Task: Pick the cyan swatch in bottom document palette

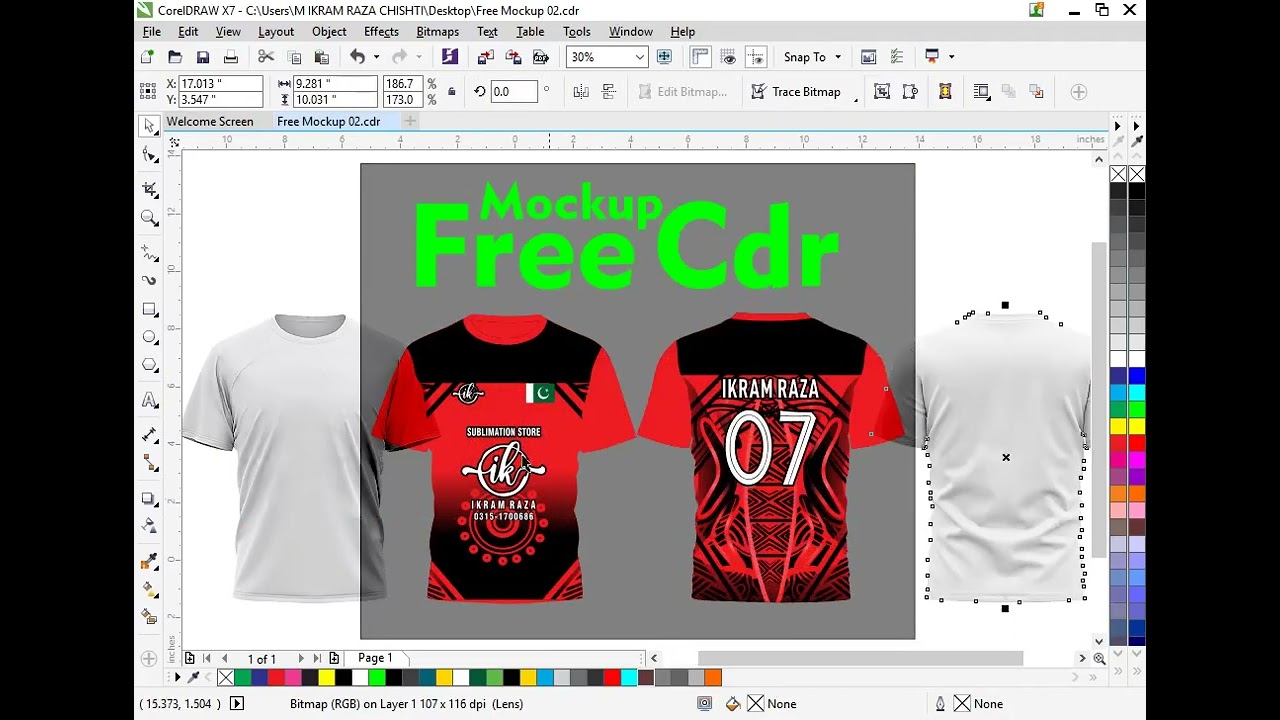Action: click(628, 678)
